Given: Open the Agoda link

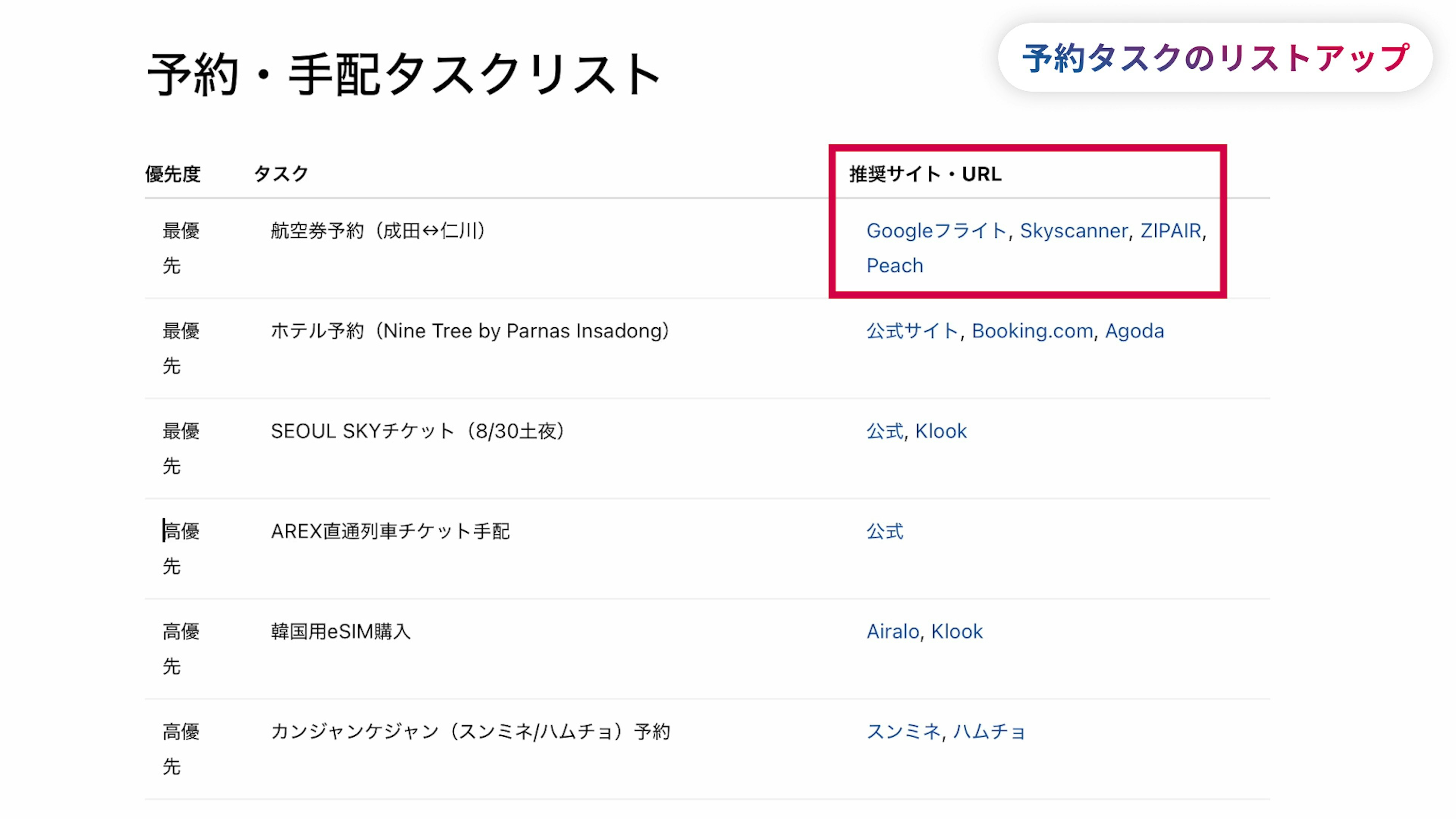Looking at the screenshot, I should [x=1134, y=331].
